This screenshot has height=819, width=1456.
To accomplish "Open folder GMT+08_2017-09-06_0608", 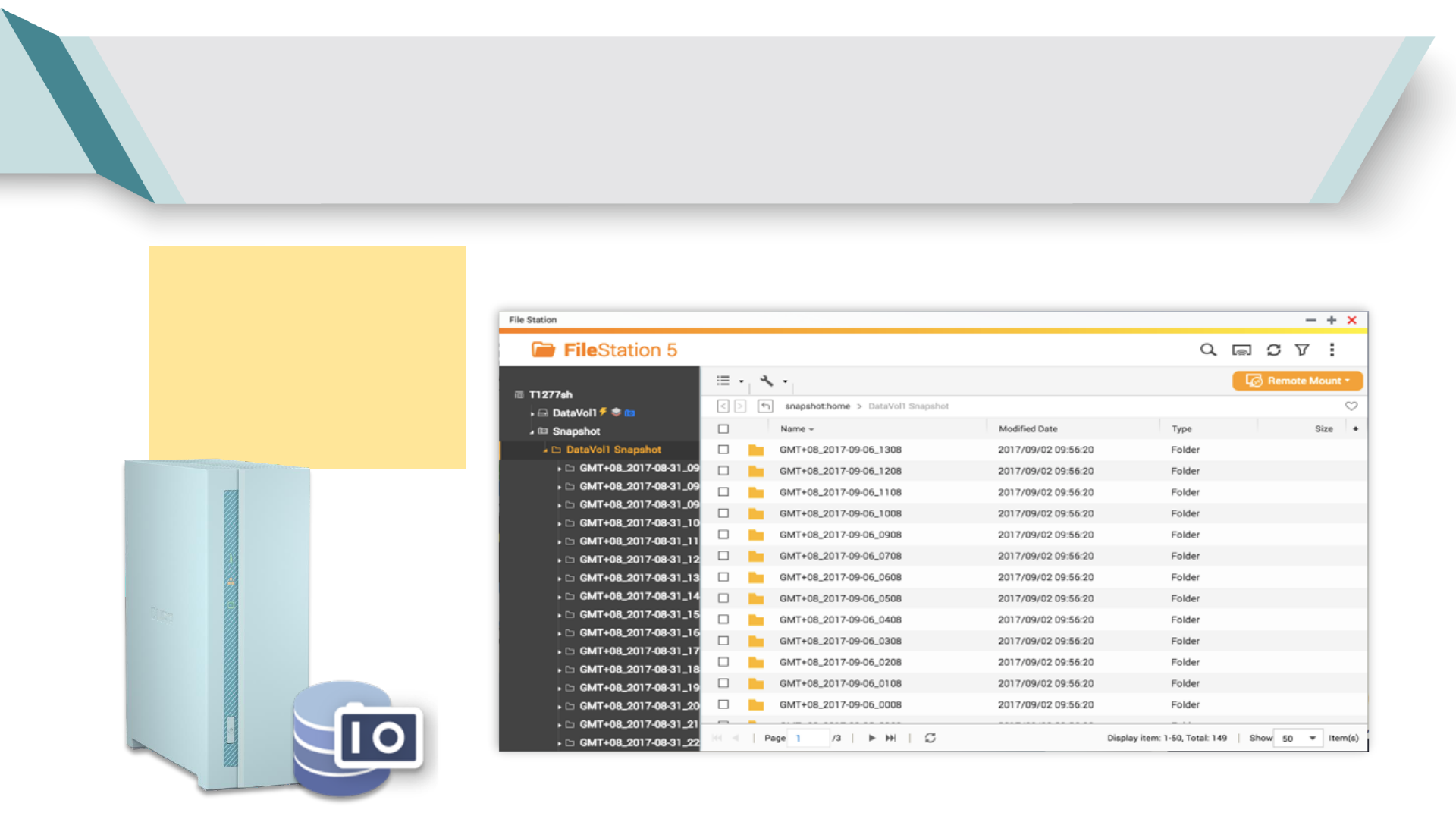I will [x=840, y=577].
